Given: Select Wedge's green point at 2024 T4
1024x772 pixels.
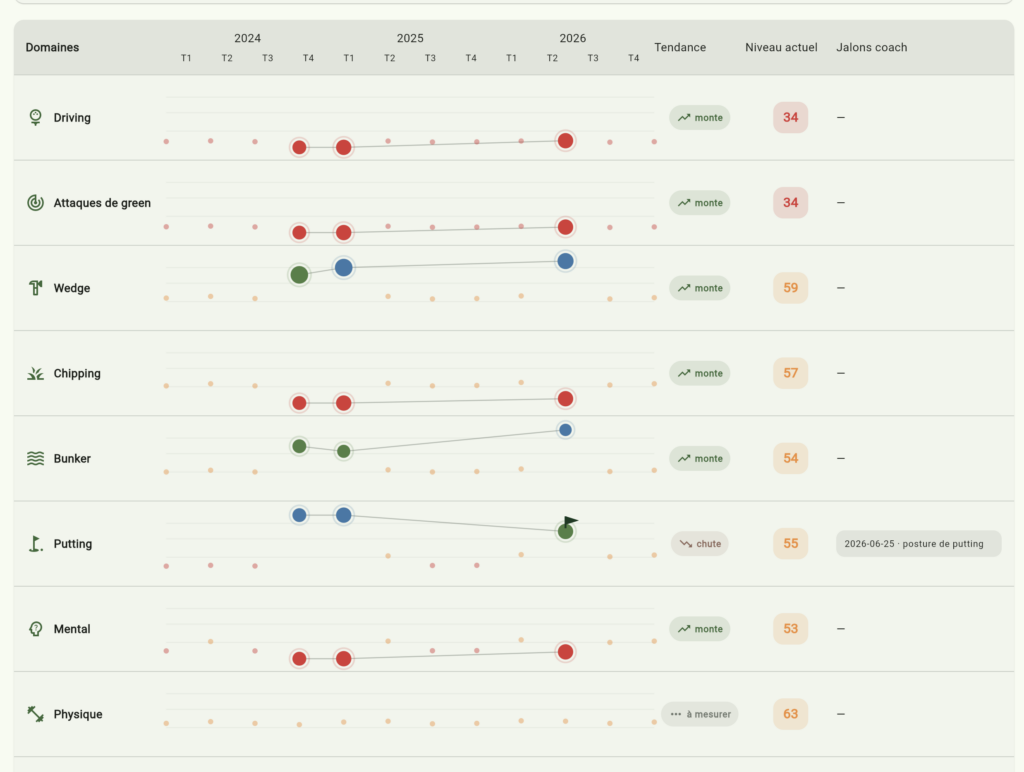Looking at the screenshot, I should click(299, 275).
